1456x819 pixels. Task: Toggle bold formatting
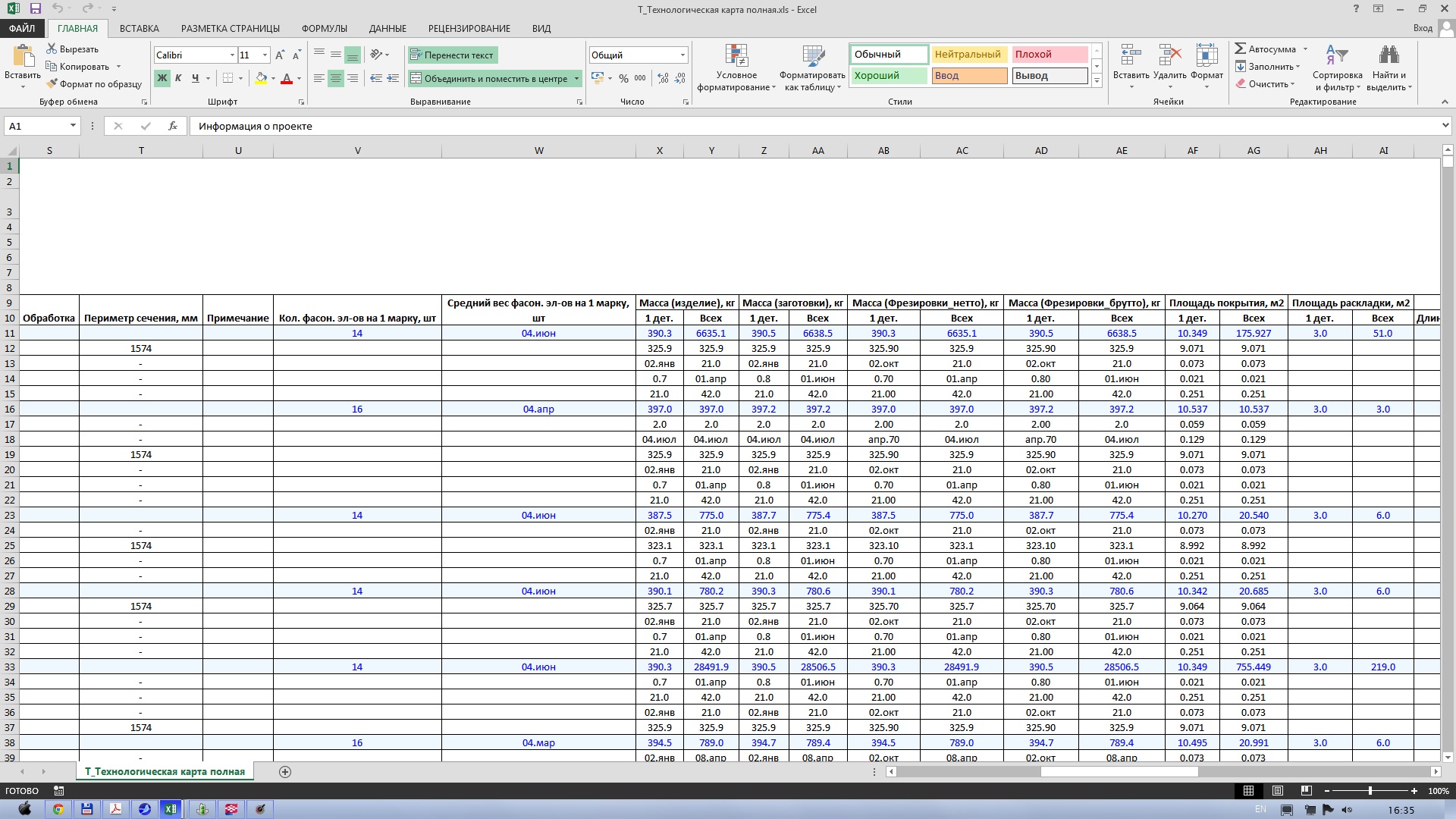pyautogui.click(x=162, y=78)
